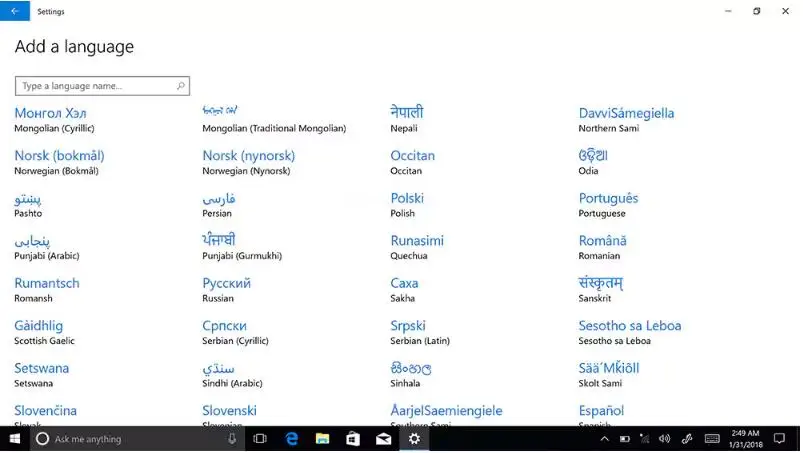
Task: Choose the Setswana language
Action: click(41, 375)
